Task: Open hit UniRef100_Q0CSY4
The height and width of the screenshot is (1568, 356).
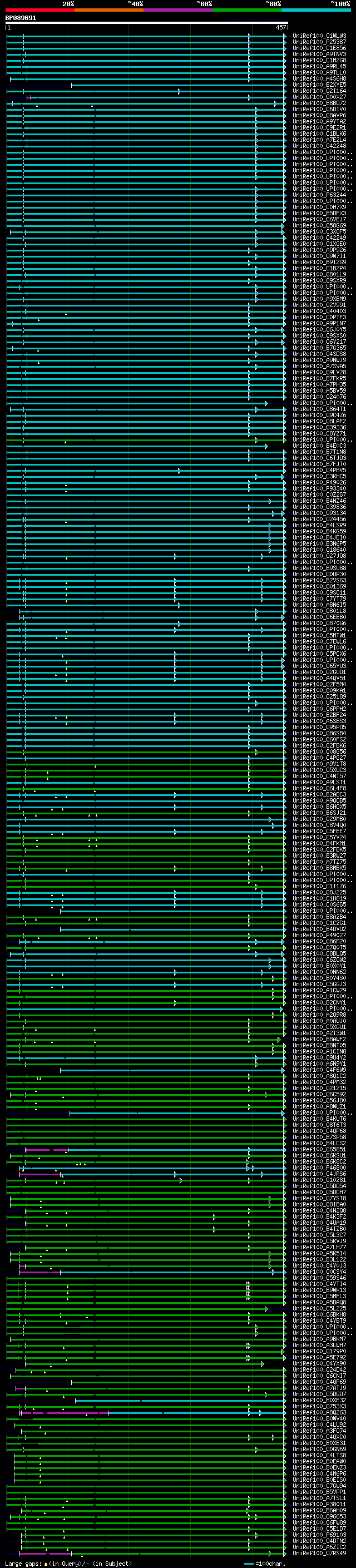Action: click(319, 1272)
